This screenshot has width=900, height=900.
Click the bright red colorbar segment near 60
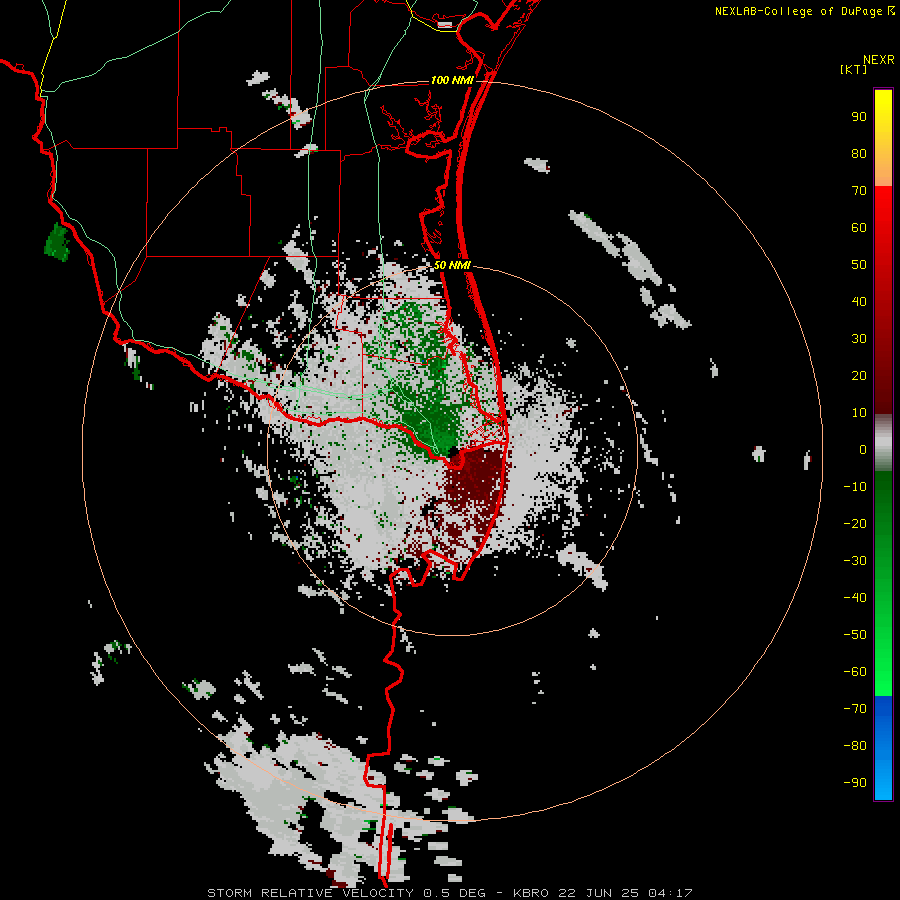(883, 227)
